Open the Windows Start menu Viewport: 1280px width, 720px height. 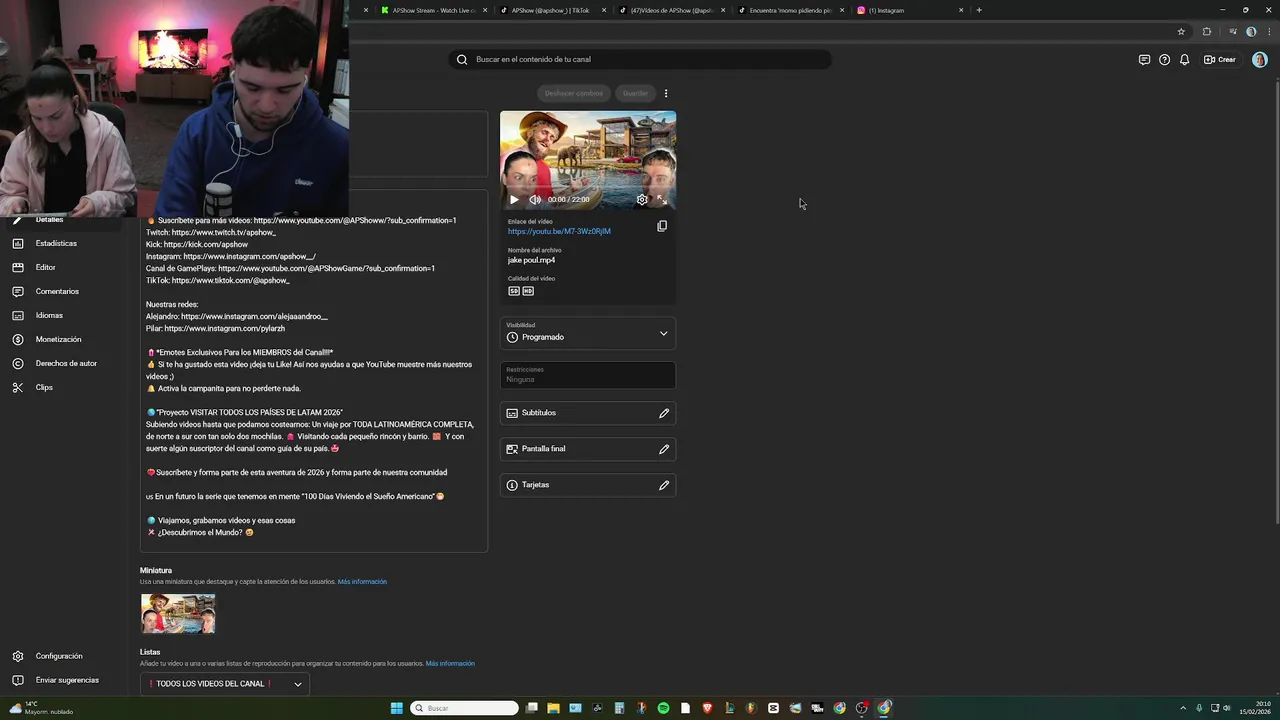pos(397,708)
